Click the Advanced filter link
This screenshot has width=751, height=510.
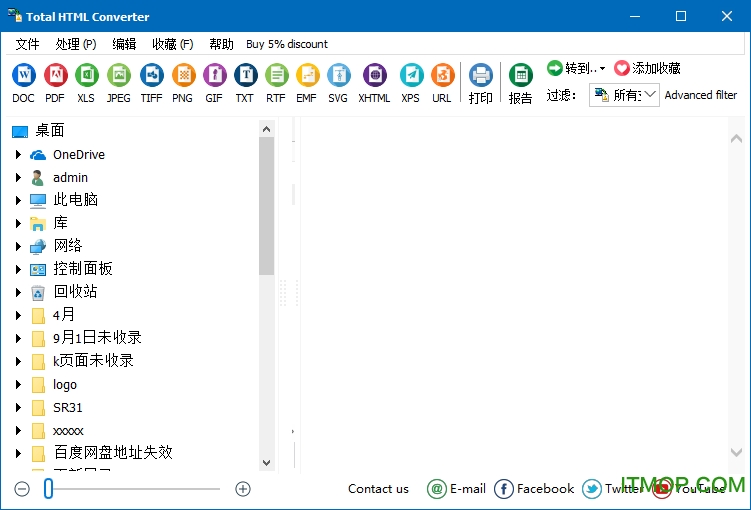pyautogui.click(x=701, y=95)
